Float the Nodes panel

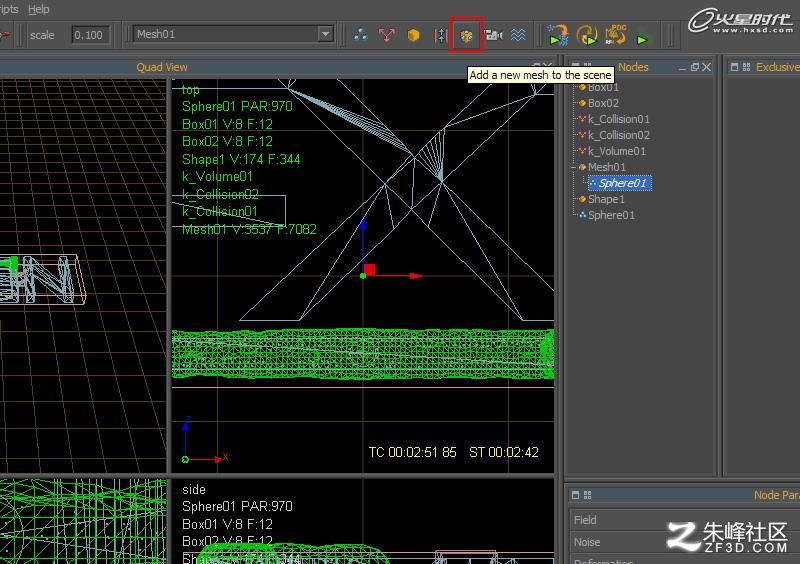pos(694,67)
